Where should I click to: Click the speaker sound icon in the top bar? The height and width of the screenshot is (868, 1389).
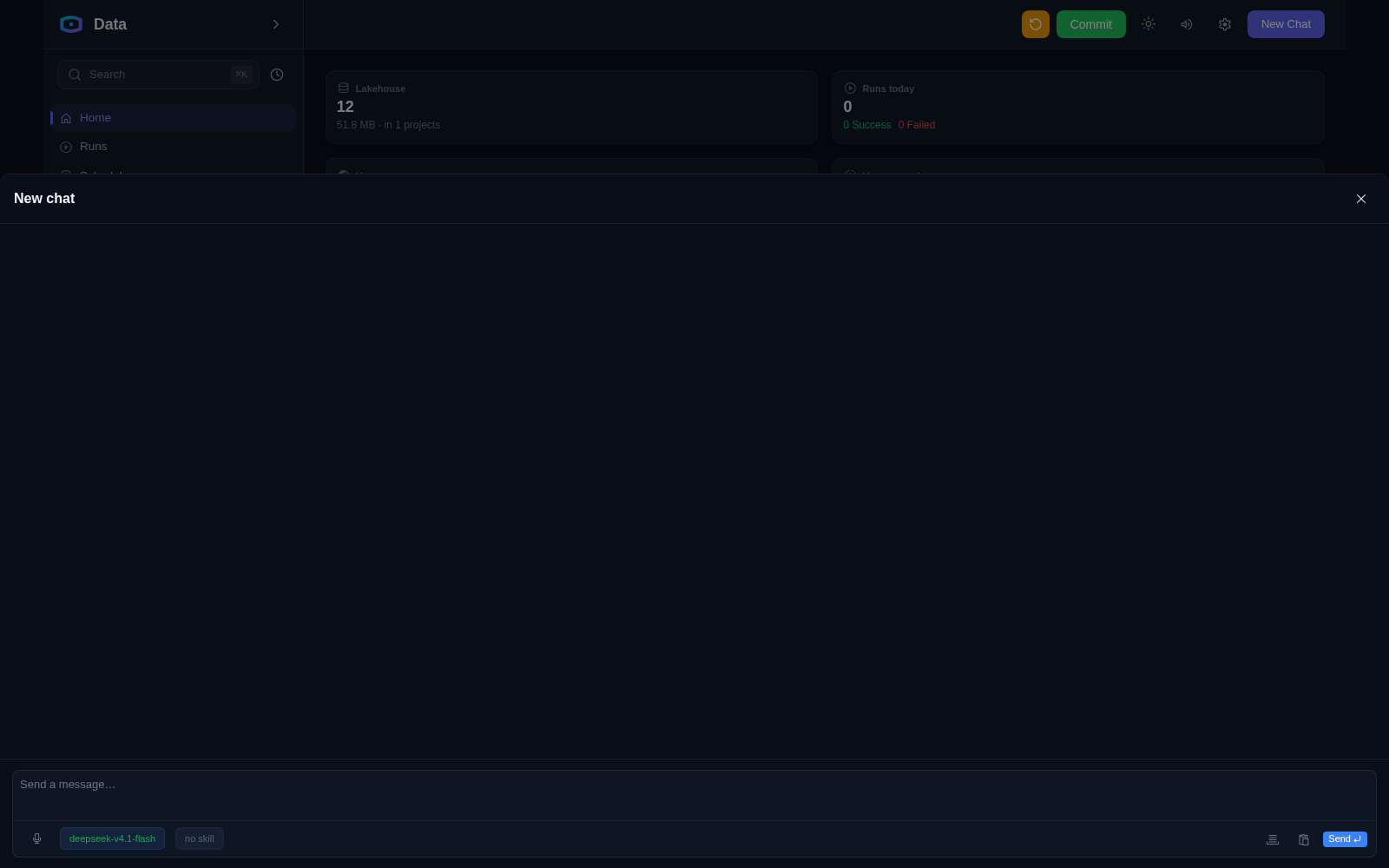(1186, 24)
